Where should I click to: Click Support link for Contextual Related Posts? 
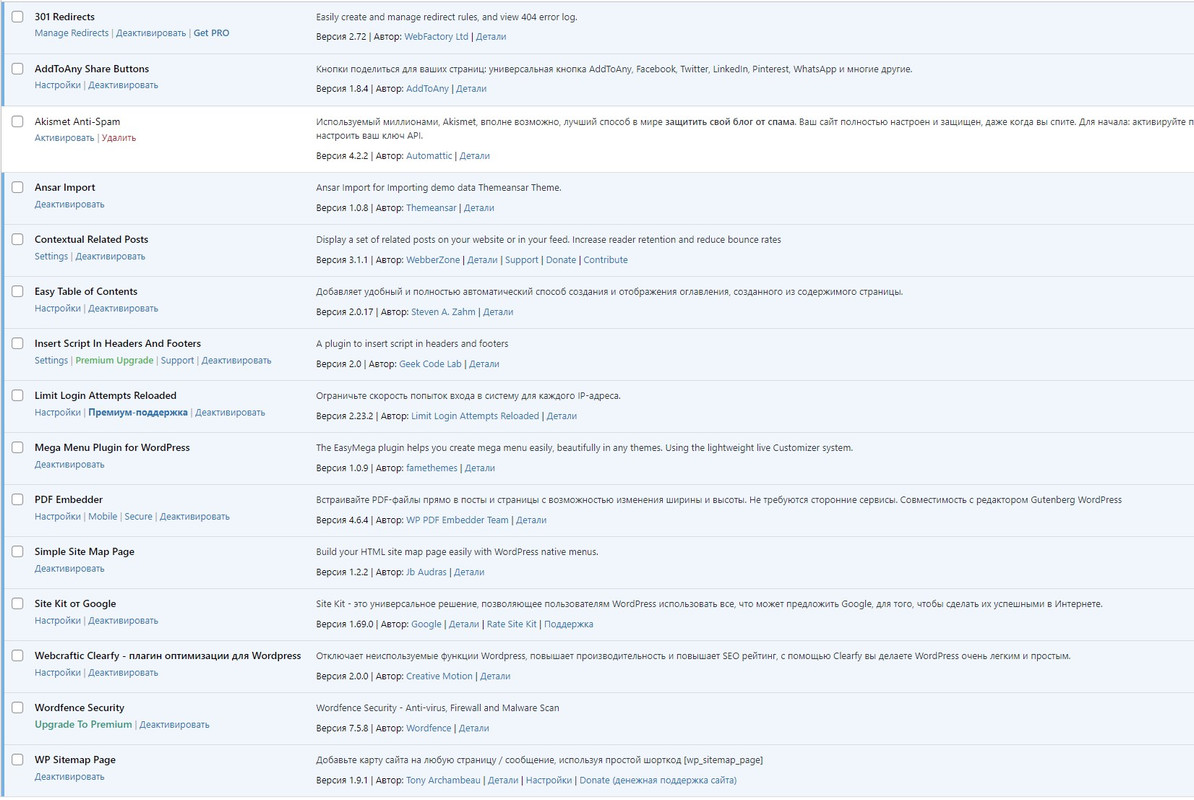[x=522, y=260]
